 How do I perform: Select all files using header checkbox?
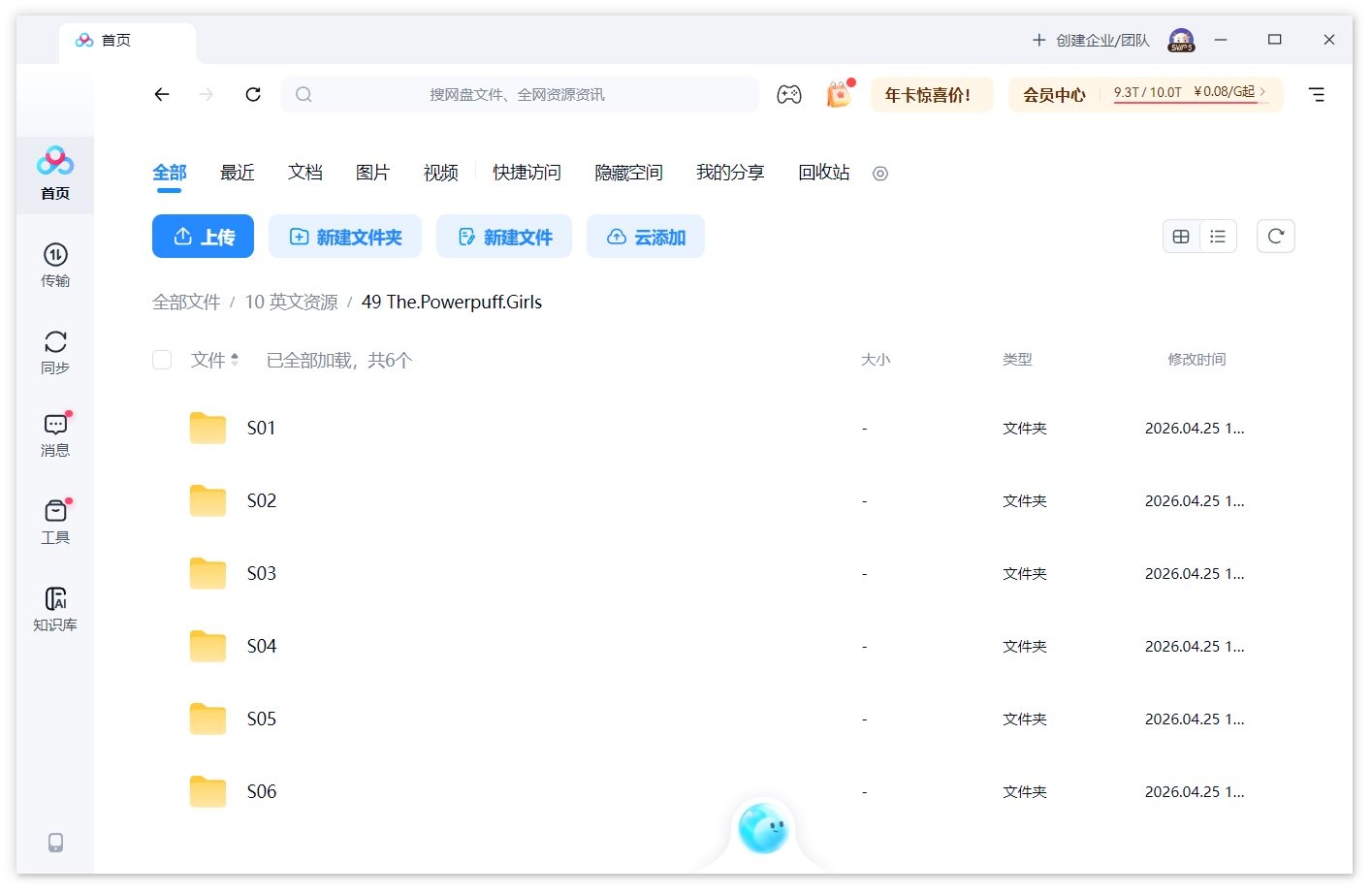[162, 359]
